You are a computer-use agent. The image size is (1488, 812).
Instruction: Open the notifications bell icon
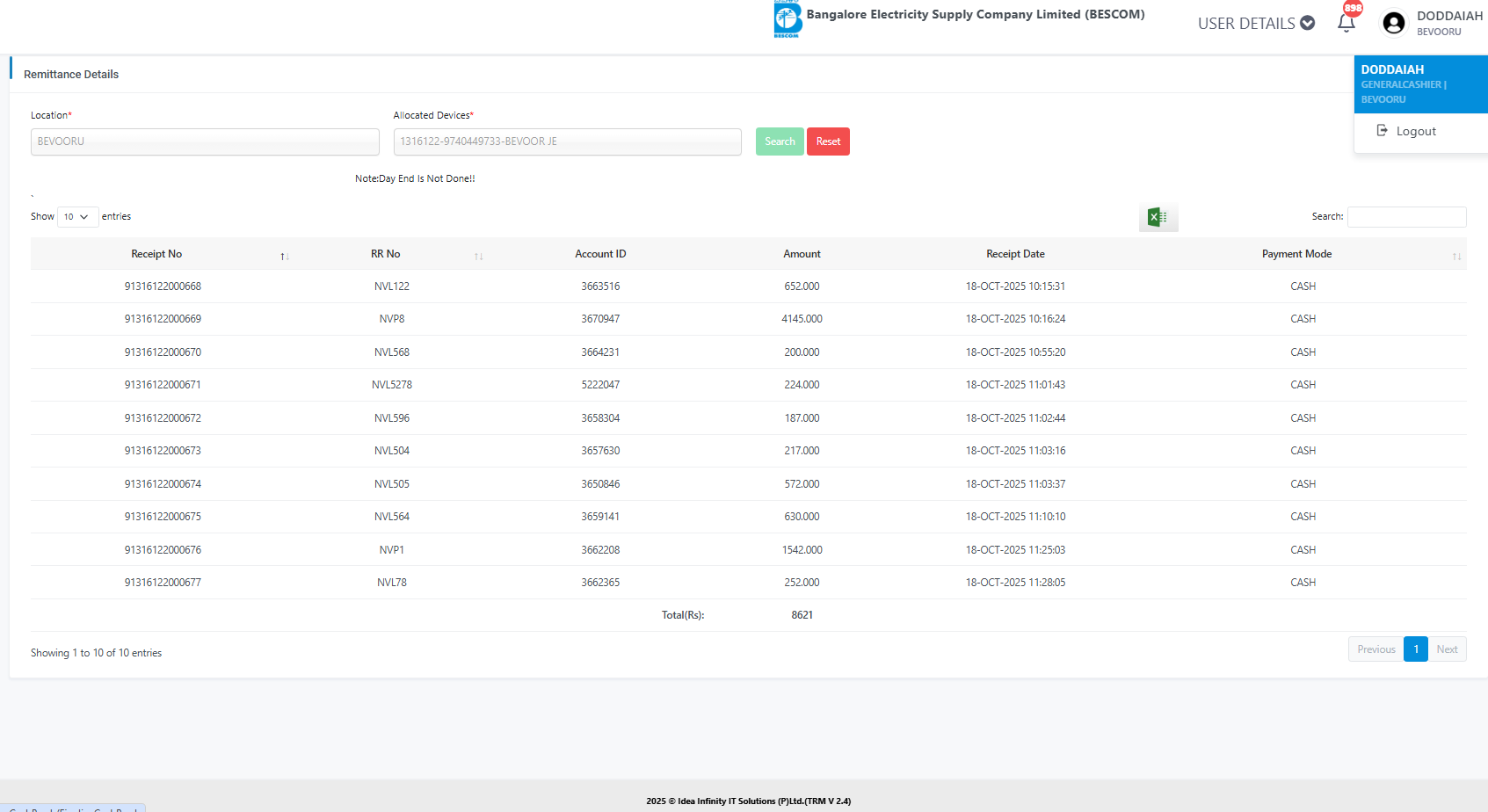point(1346,23)
